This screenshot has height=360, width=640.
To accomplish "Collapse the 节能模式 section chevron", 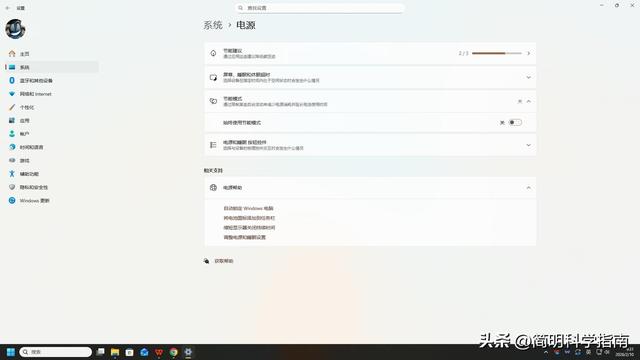I will (529, 101).
